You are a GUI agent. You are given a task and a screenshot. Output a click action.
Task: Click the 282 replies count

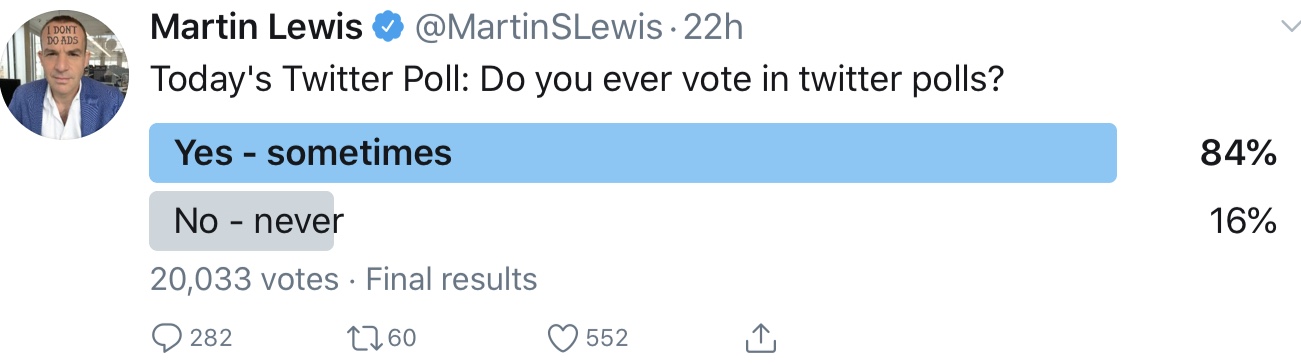coord(210,338)
